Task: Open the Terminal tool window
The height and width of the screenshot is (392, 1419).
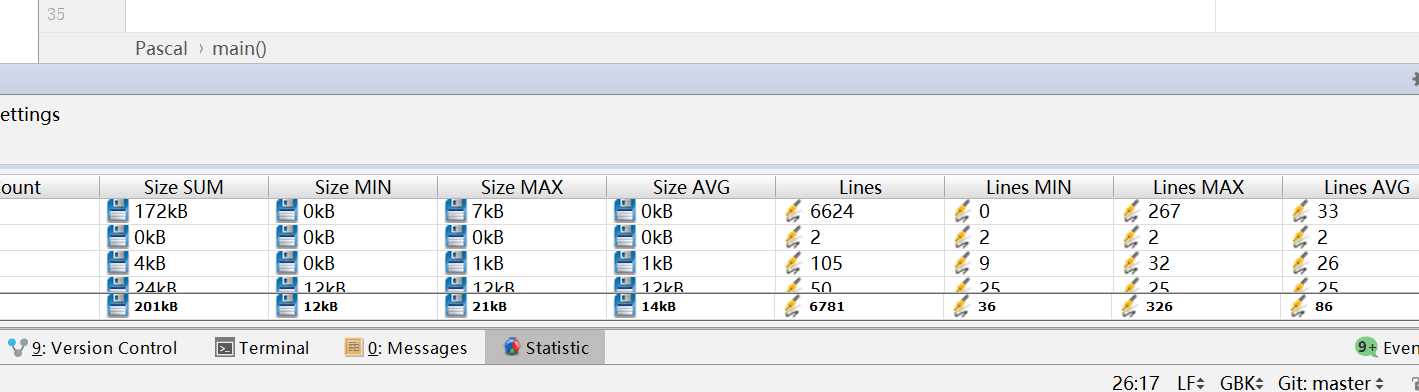Action: pos(263,347)
